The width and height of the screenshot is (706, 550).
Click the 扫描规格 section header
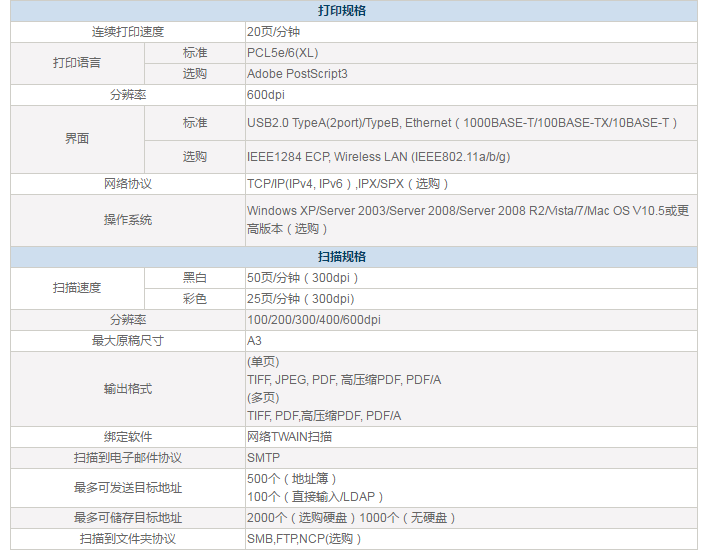pyautogui.click(x=342, y=257)
